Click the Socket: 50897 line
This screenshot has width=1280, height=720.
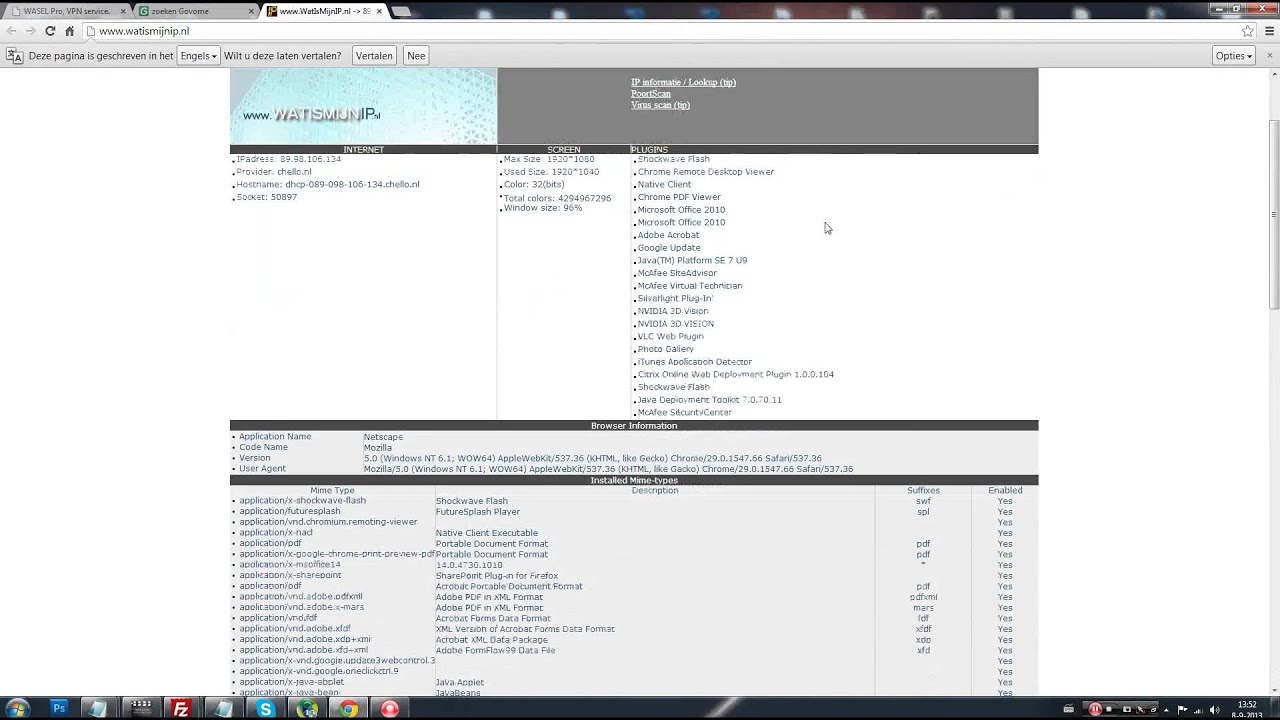pyautogui.click(x=267, y=197)
